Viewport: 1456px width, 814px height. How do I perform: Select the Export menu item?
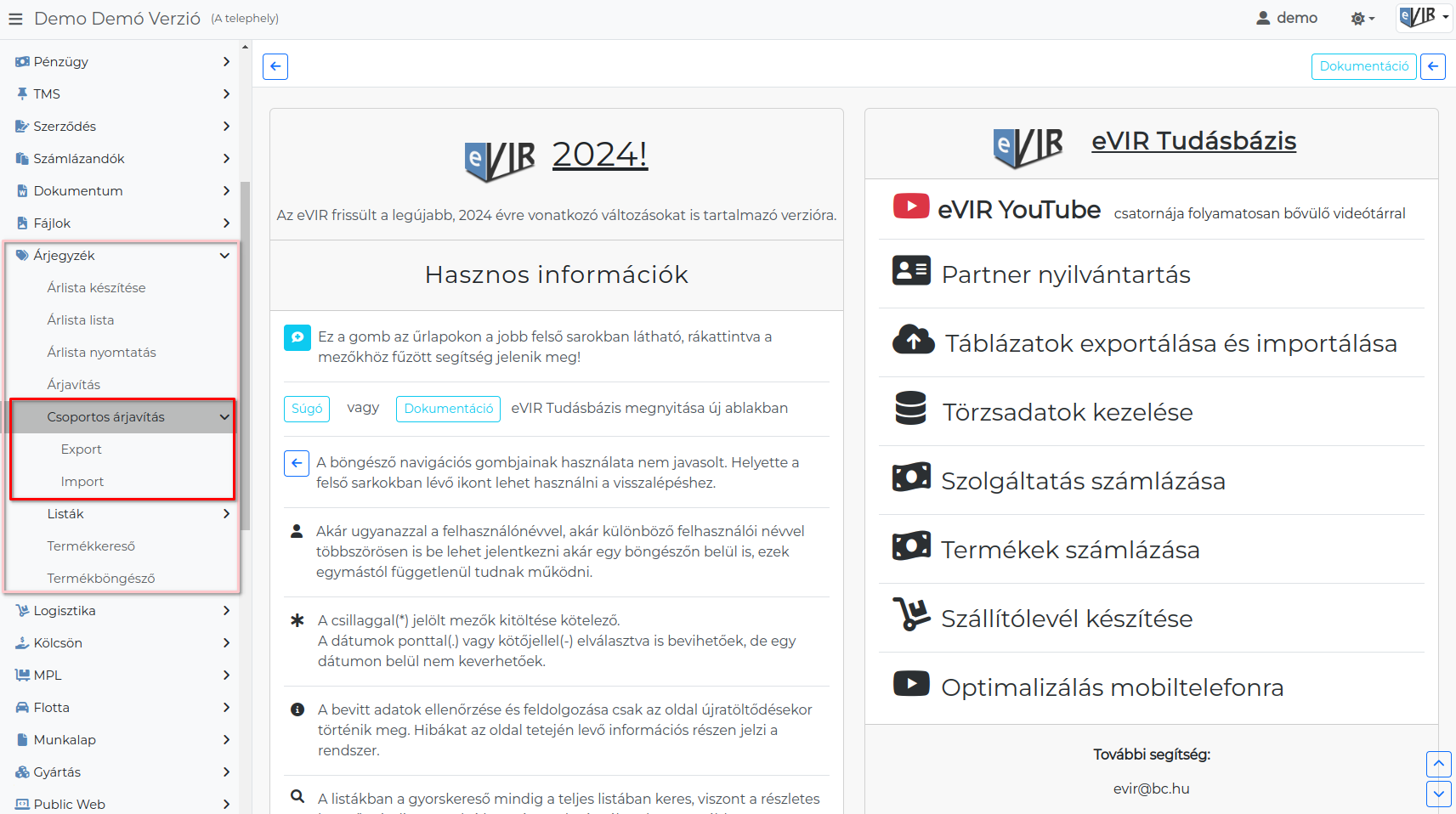(x=81, y=449)
